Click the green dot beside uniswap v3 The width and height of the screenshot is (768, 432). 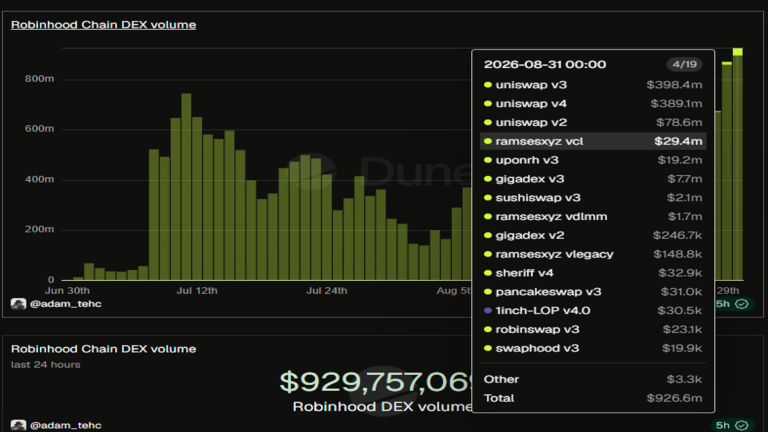[487, 85]
